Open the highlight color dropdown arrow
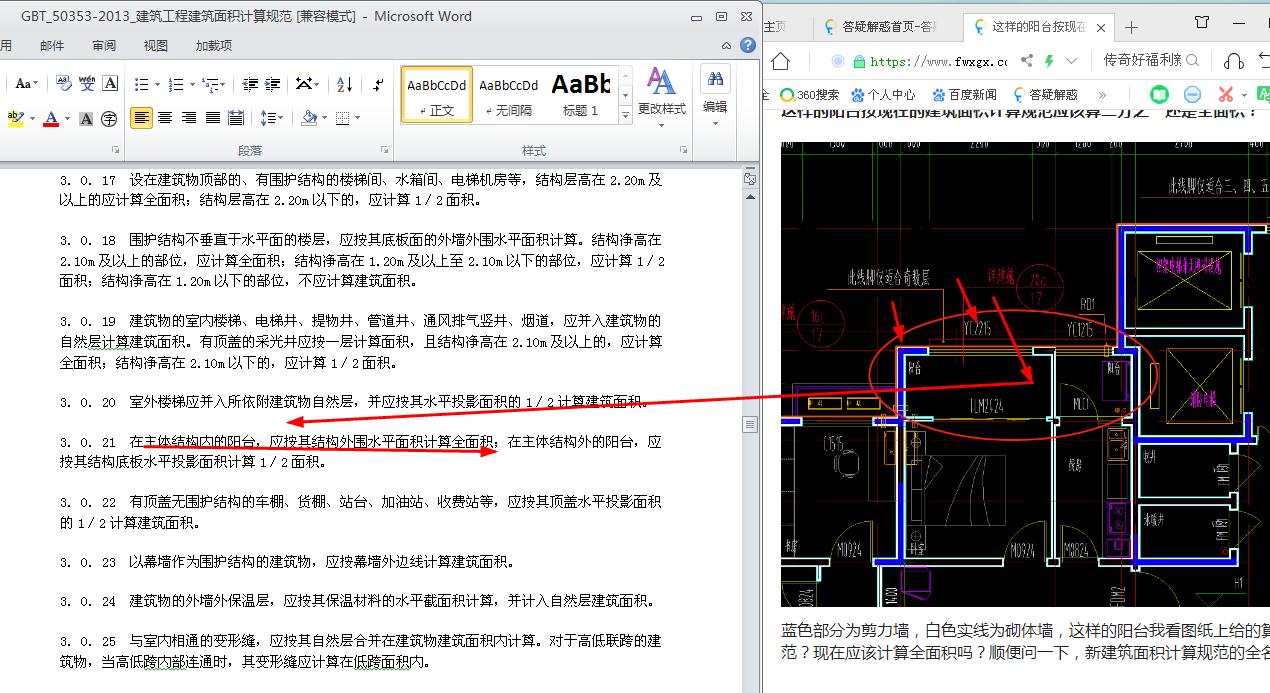The height and width of the screenshot is (693, 1270). click(x=31, y=119)
